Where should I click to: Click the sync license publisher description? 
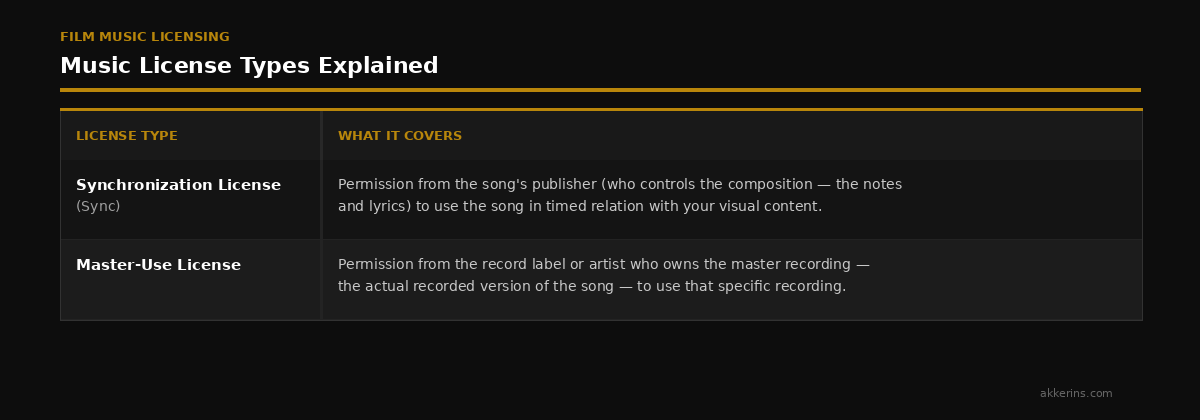620,195
